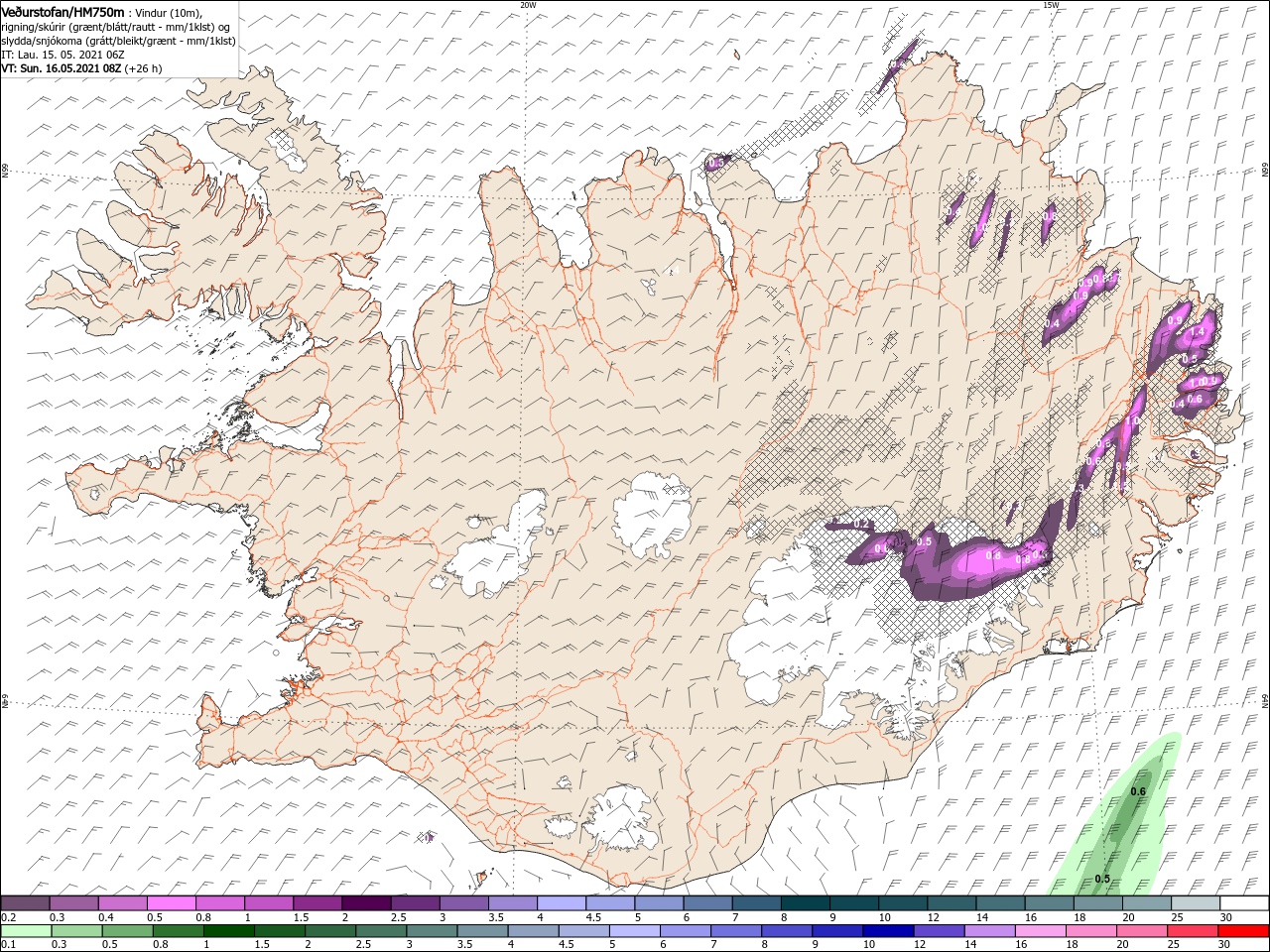This screenshot has width=1270, height=952.
Task: Choose the 2.5 swatch in upper snow legend
Action: [415, 903]
